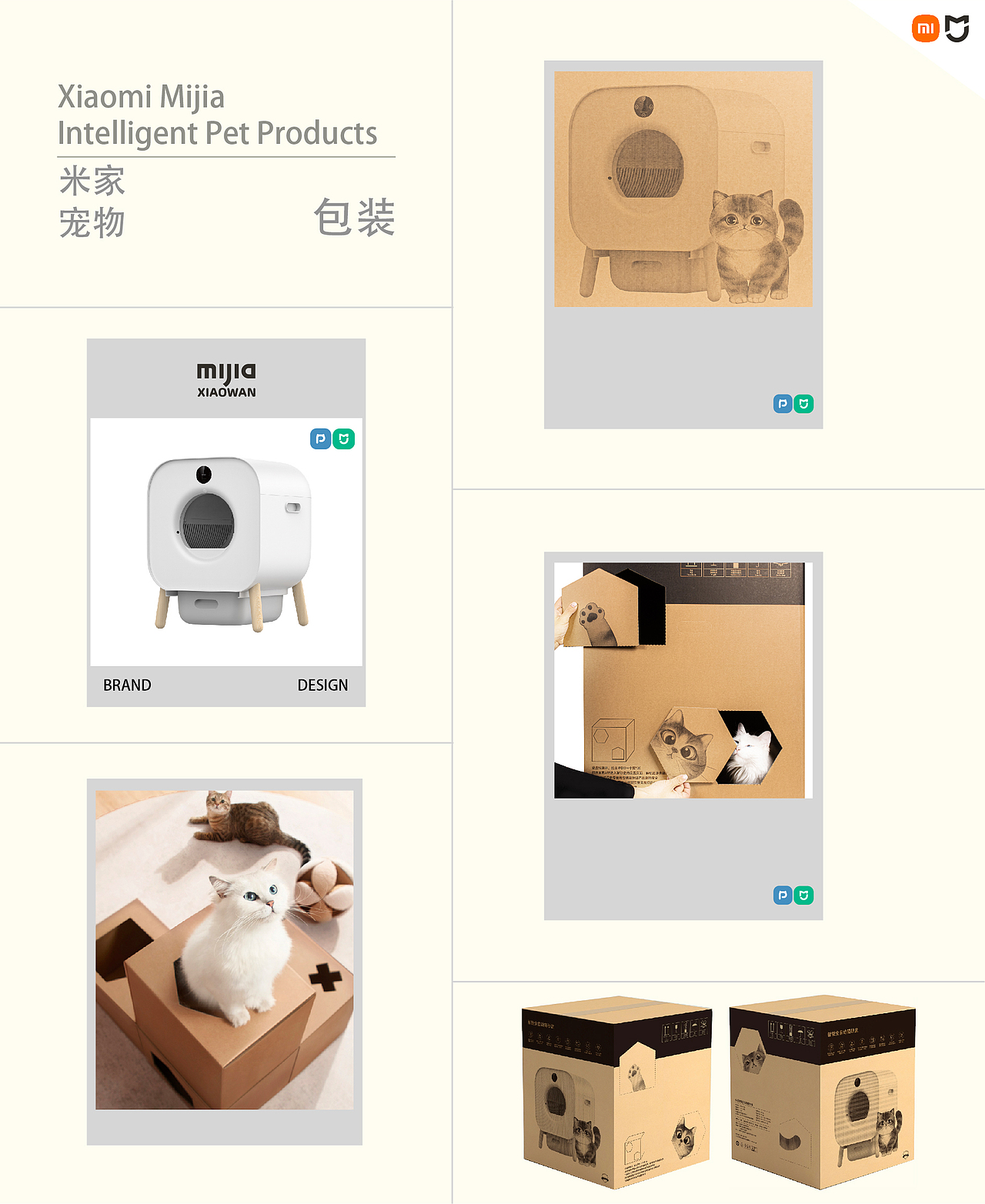Click the BRAND label
This screenshot has width=985, height=1204.
[127, 685]
